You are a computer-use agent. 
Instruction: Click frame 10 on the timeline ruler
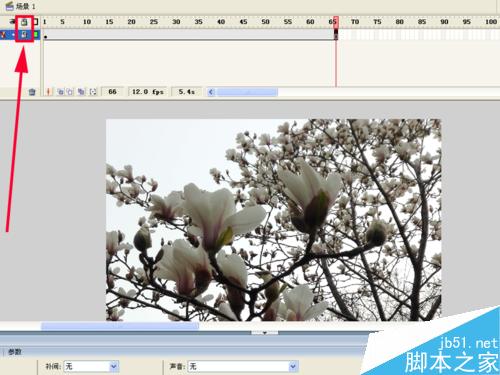[x=87, y=22]
